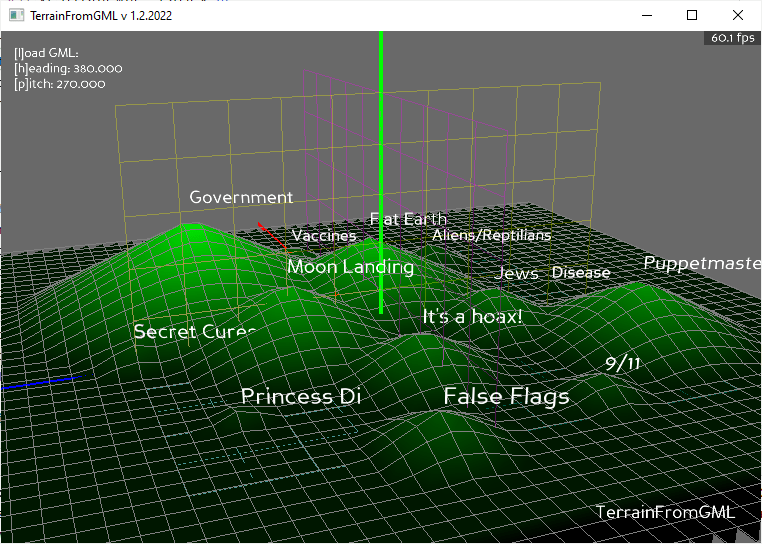Maximize the TerrainFromGML window

click(x=691, y=16)
